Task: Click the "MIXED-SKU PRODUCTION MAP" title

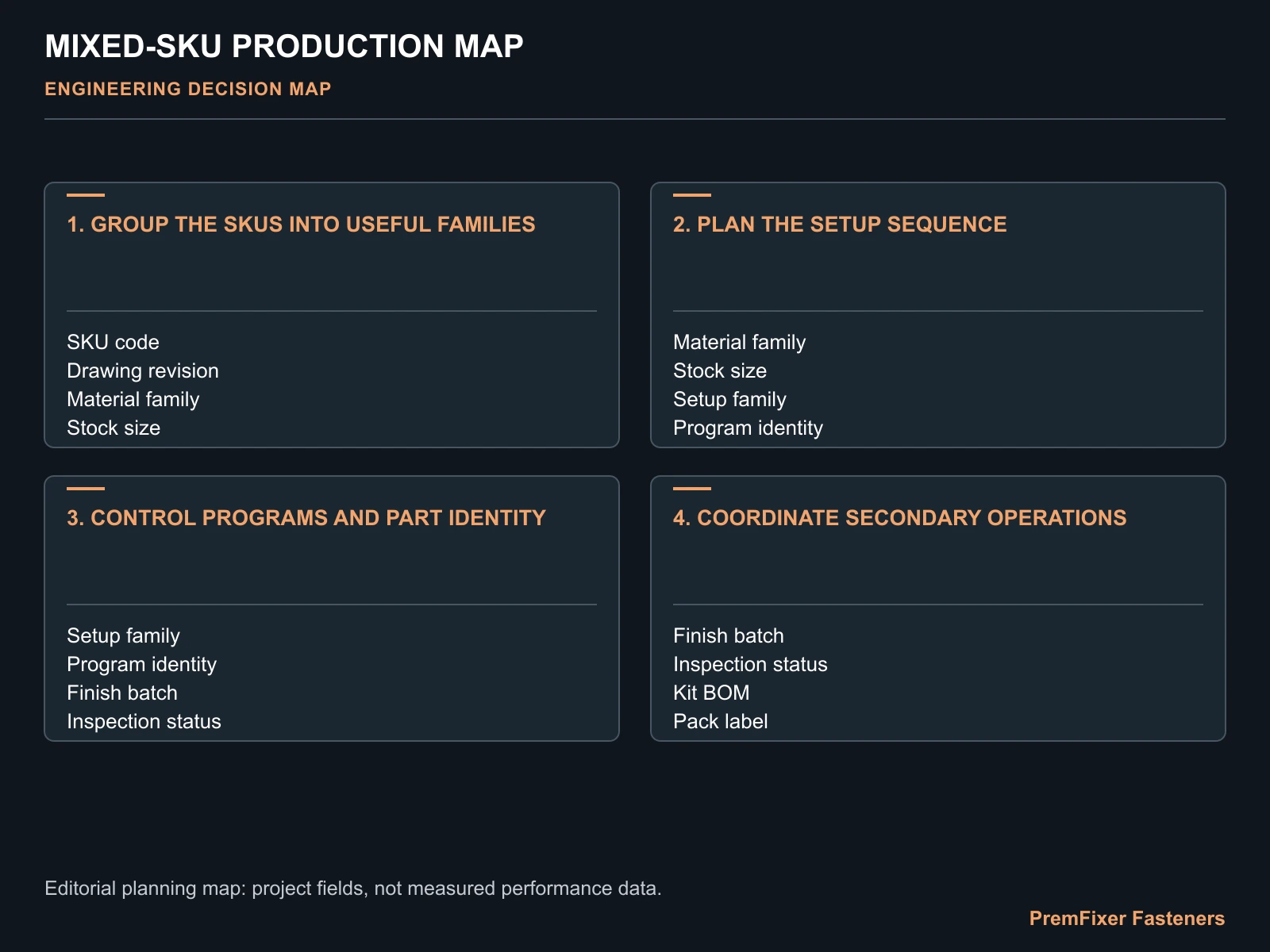Action: pos(284,46)
